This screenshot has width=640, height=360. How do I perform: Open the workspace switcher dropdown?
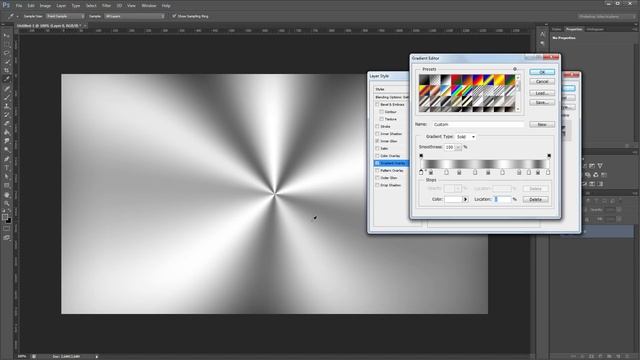pos(607,16)
